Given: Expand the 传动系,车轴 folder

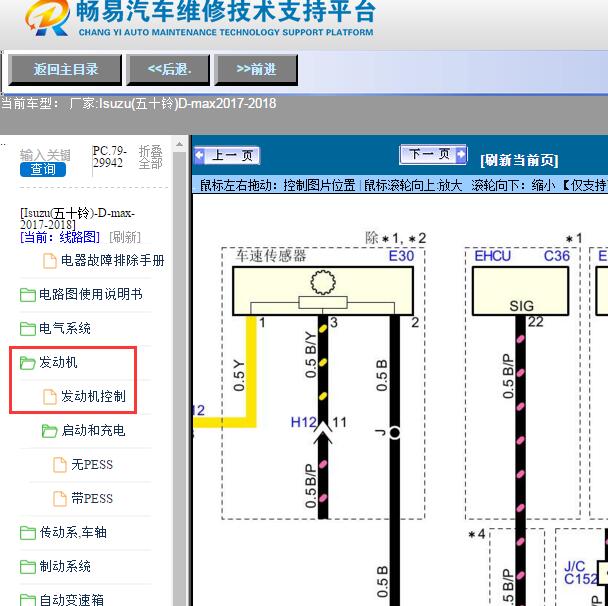Looking at the screenshot, I should tap(73, 532).
